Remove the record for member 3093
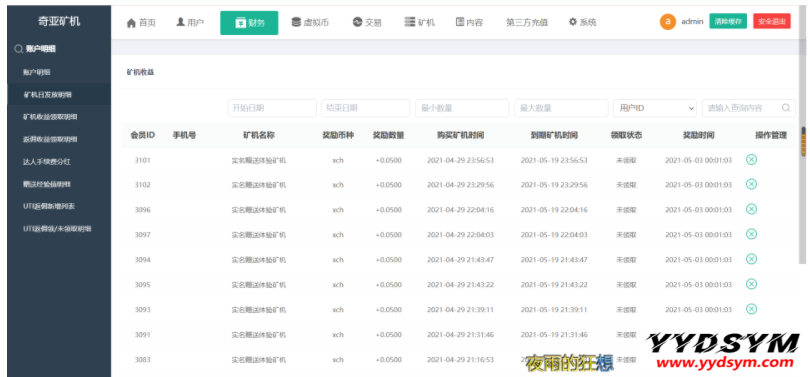Image resolution: width=810 pixels, height=377 pixels. [751, 309]
